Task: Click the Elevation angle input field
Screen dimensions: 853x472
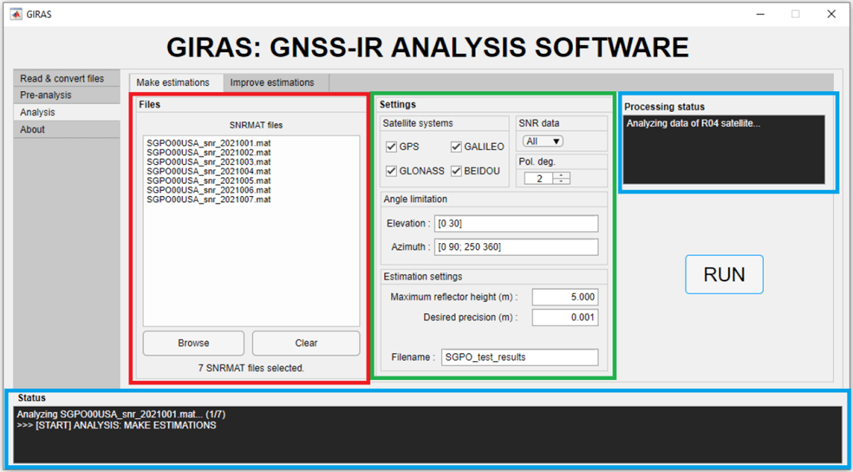Action: 515,224
